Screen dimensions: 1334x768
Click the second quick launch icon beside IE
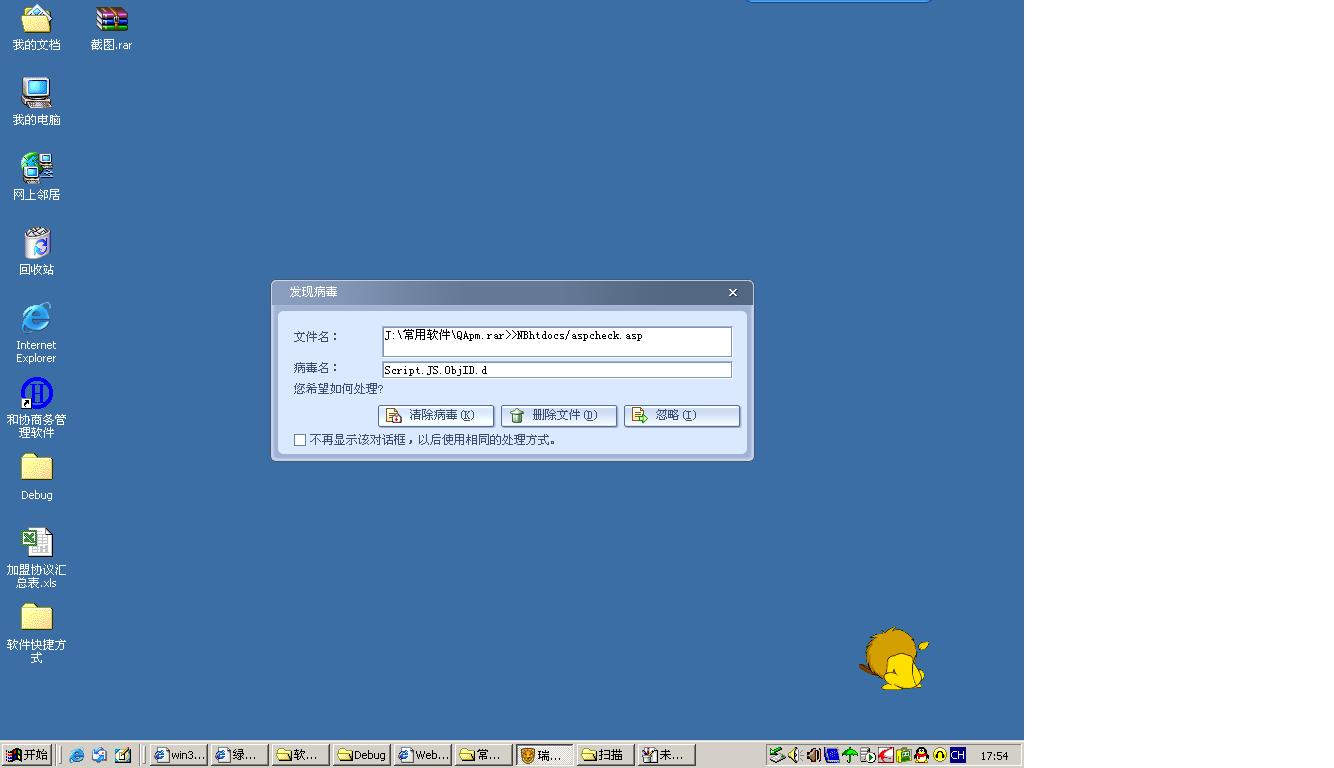(x=100, y=756)
